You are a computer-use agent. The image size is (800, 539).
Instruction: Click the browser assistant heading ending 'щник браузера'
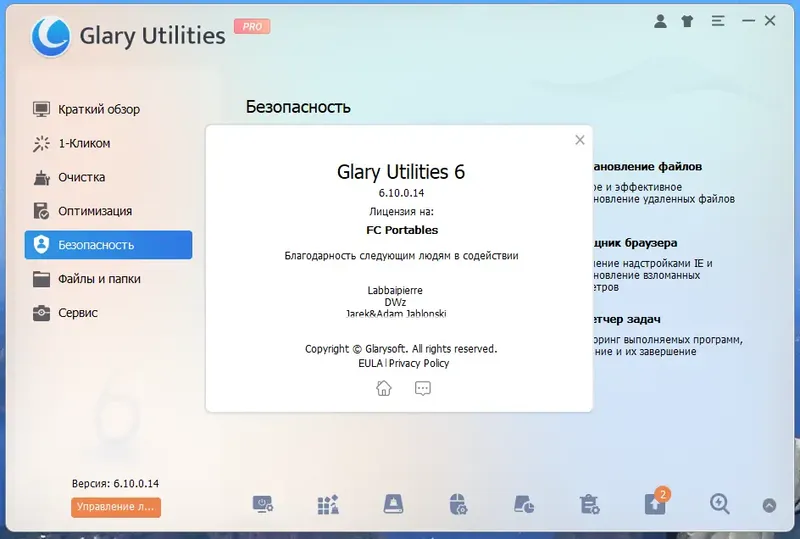(x=635, y=243)
